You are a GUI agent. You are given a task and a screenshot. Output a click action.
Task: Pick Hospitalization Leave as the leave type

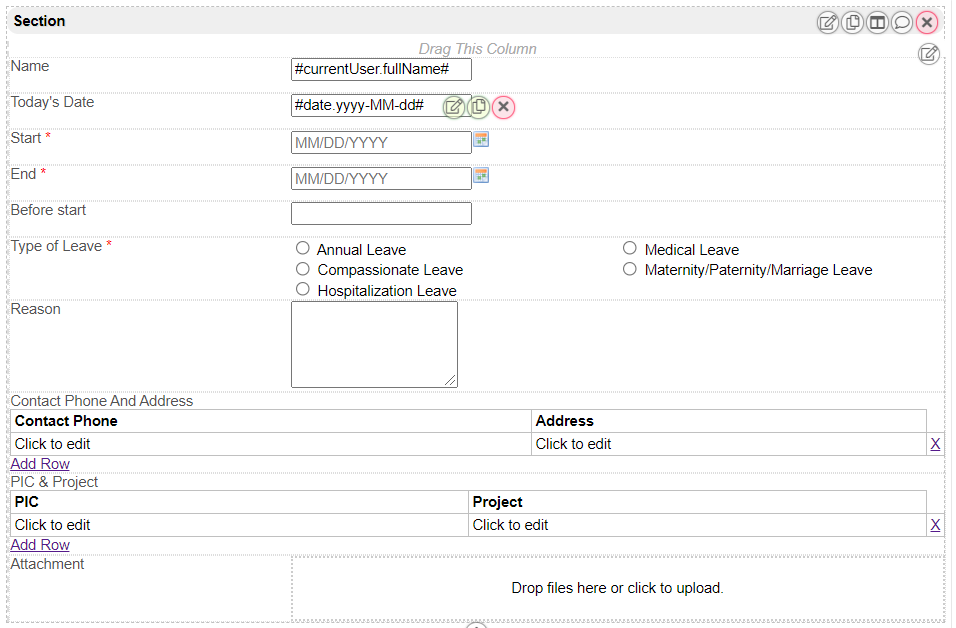tap(303, 289)
